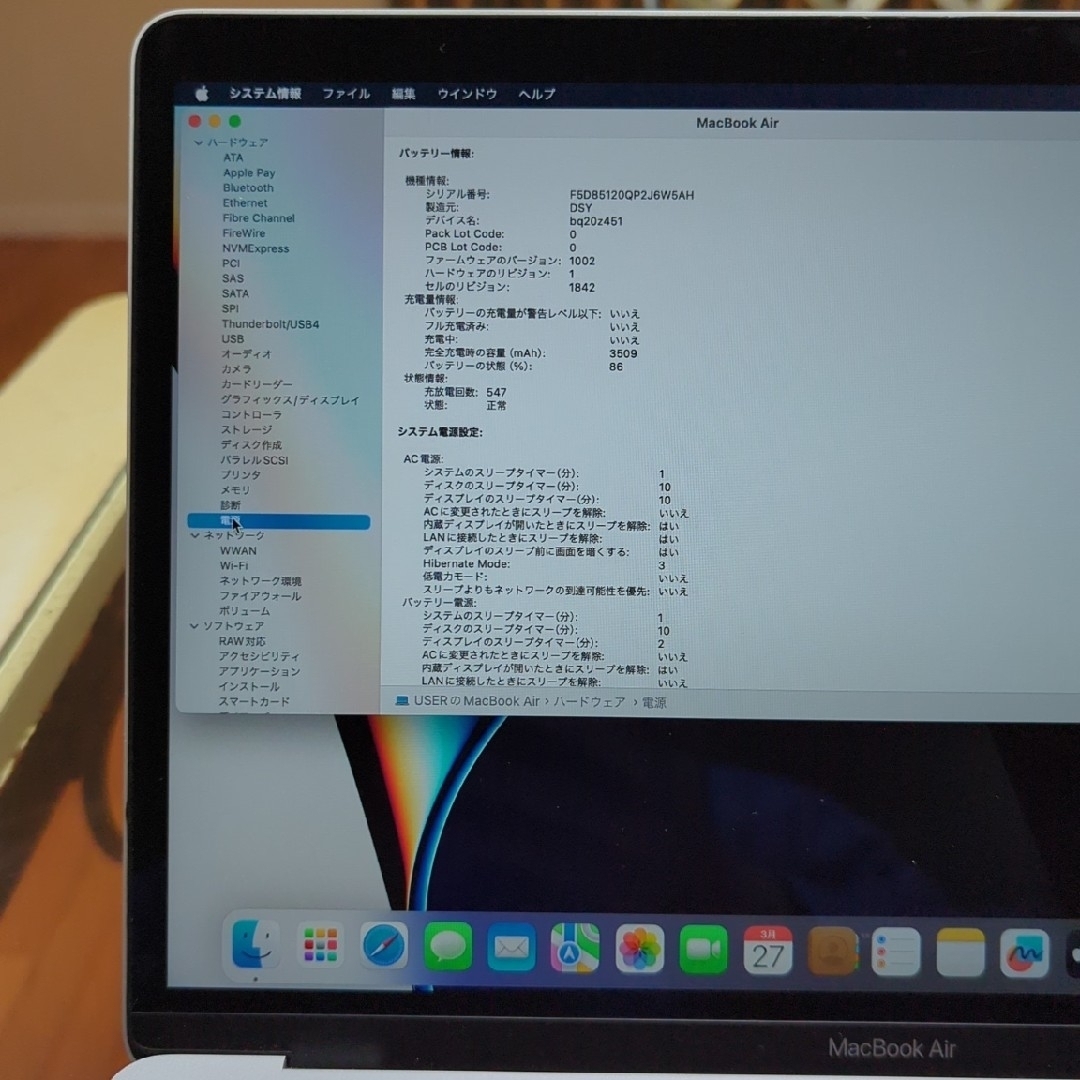1080x1080 pixels.
Task: Click ハードウェア in the path bar
Action: click(x=590, y=702)
